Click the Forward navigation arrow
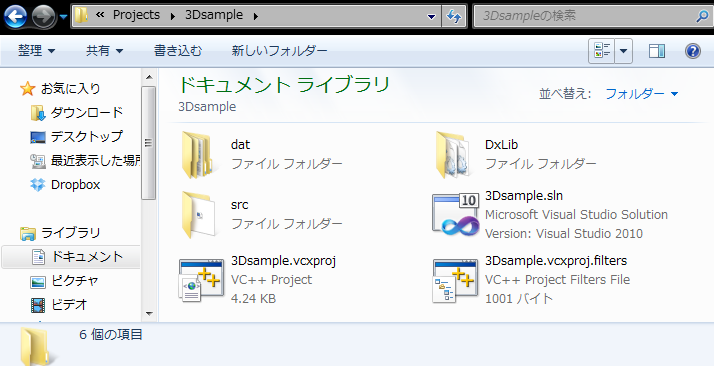 click(x=44, y=17)
